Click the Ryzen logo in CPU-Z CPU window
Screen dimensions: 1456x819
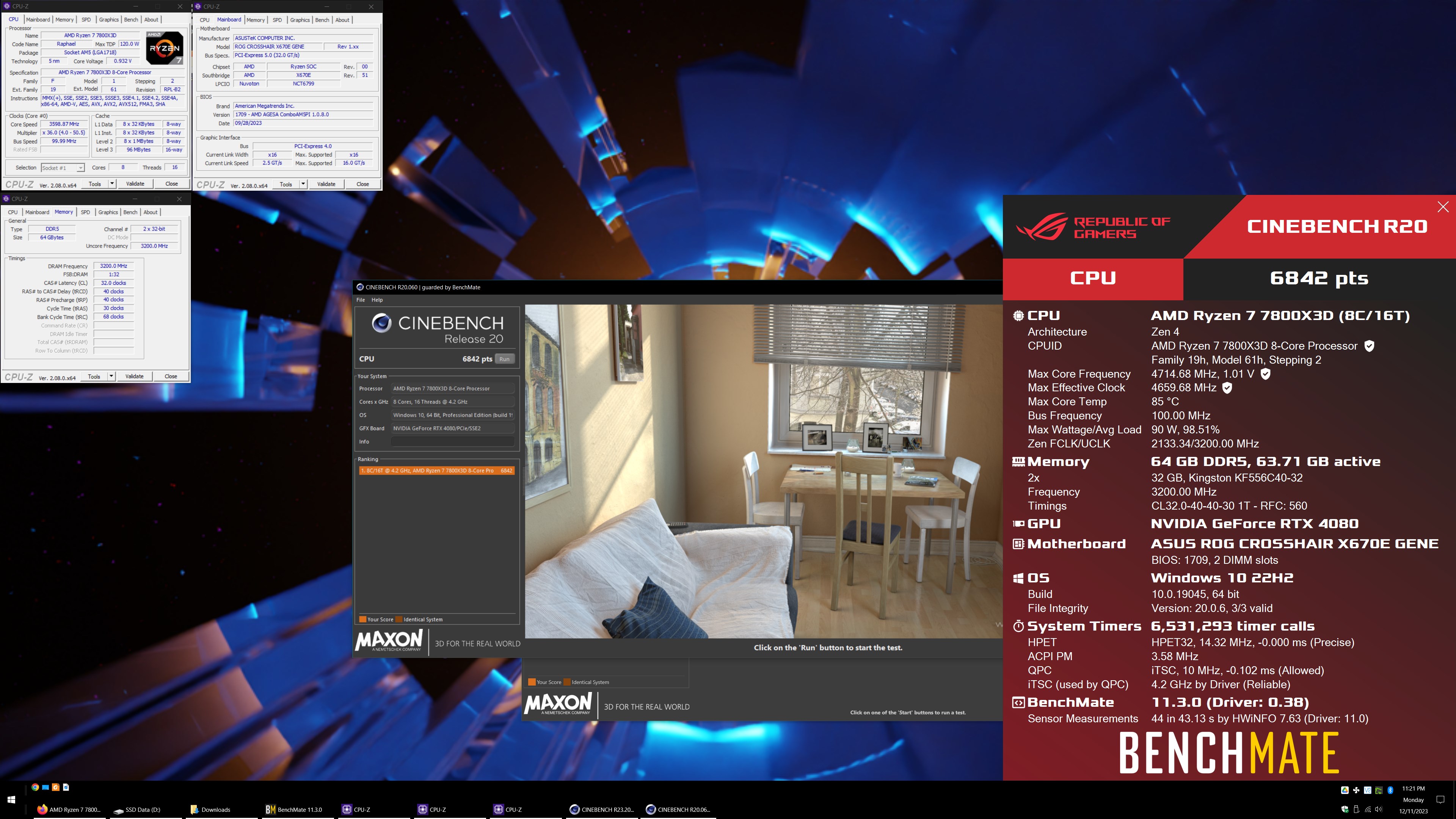pyautogui.click(x=165, y=48)
